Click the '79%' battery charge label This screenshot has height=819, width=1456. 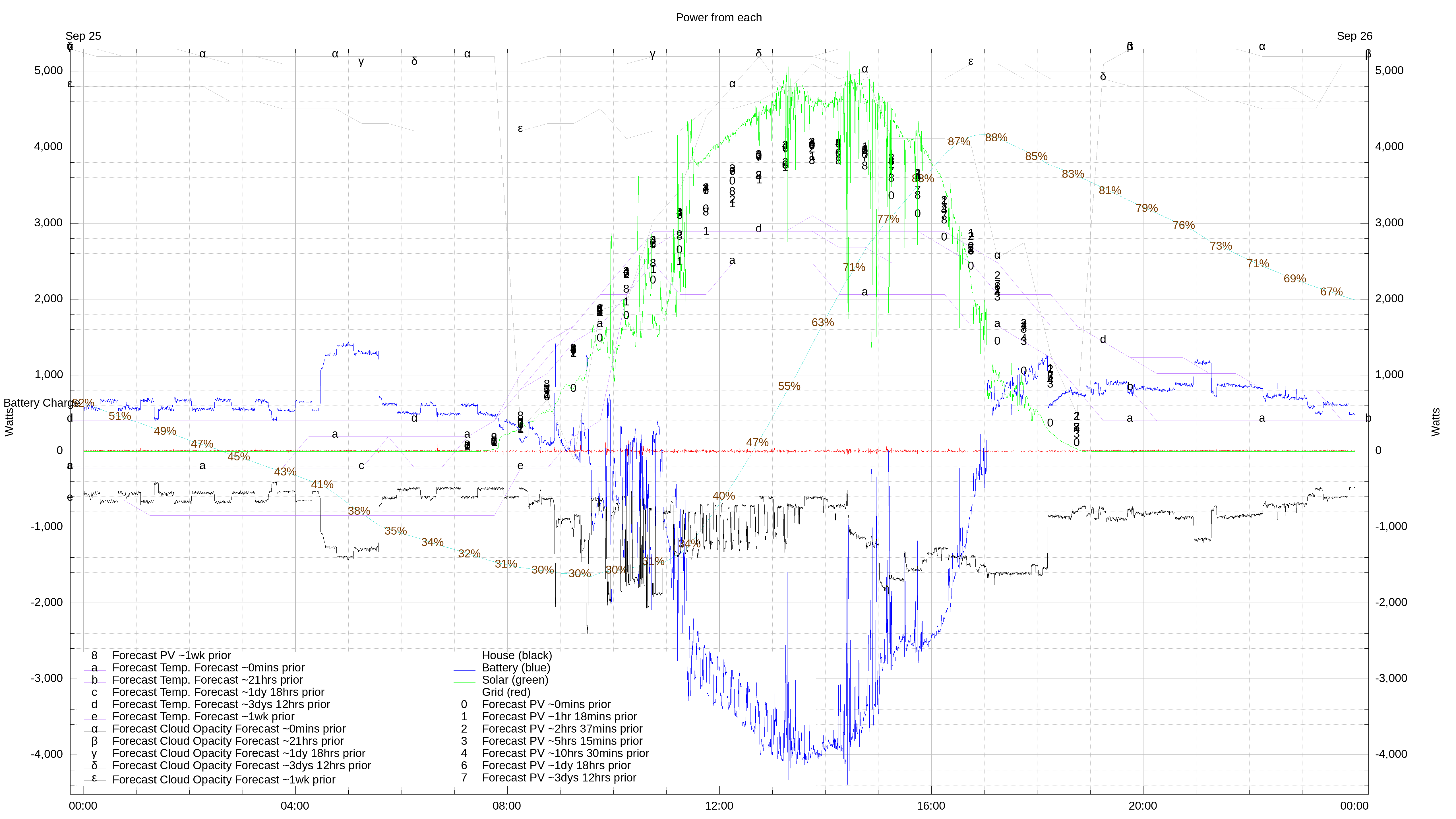point(1146,208)
